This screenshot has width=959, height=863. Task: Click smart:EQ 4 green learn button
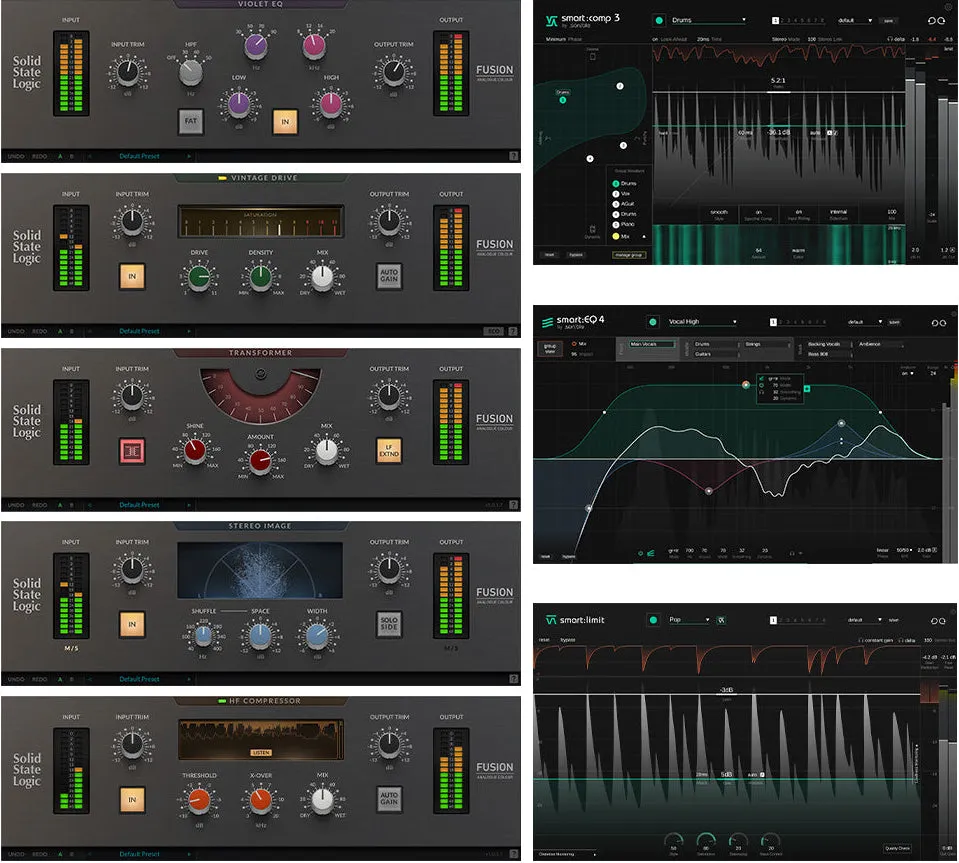[x=653, y=322]
